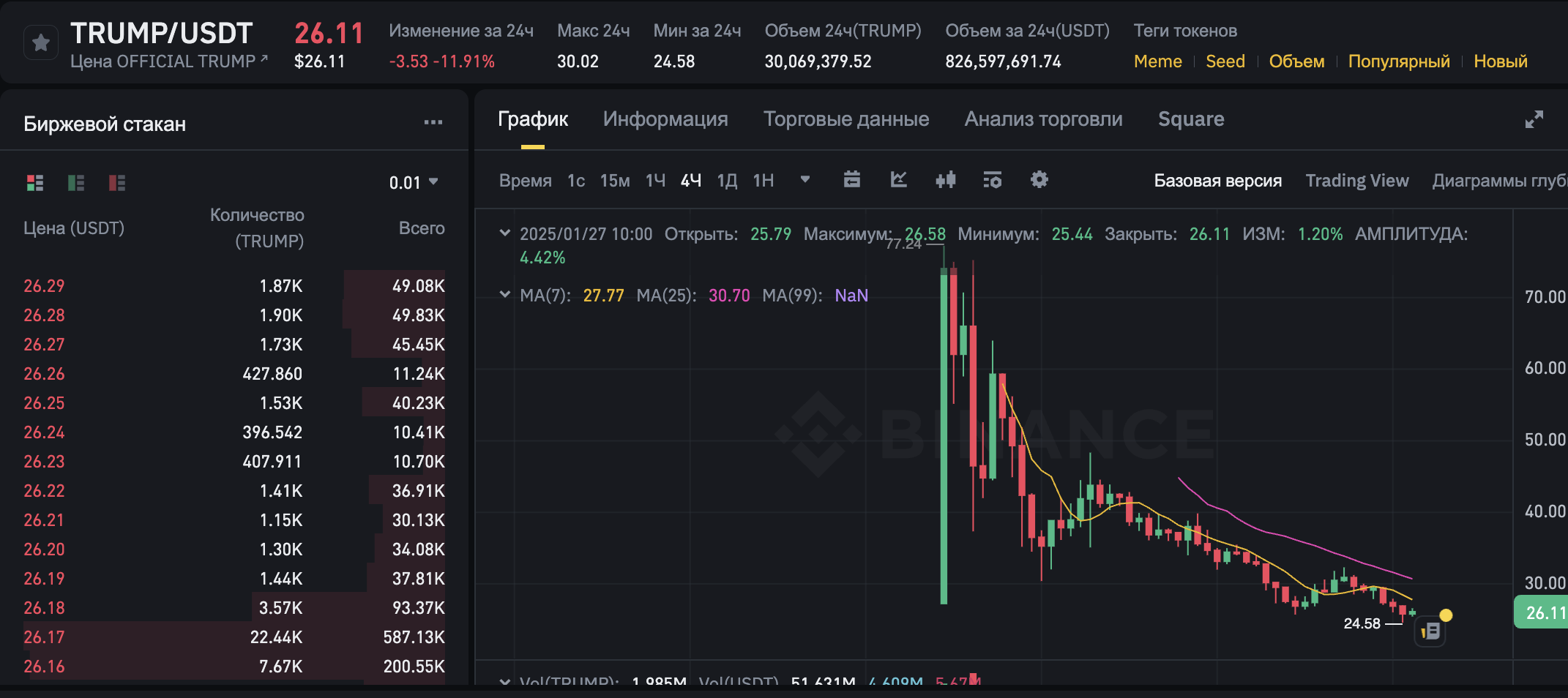The height and width of the screenshot is (698, 1568).
Task: Select the 26.23 ask price row
Action: [x=234, y=462]
